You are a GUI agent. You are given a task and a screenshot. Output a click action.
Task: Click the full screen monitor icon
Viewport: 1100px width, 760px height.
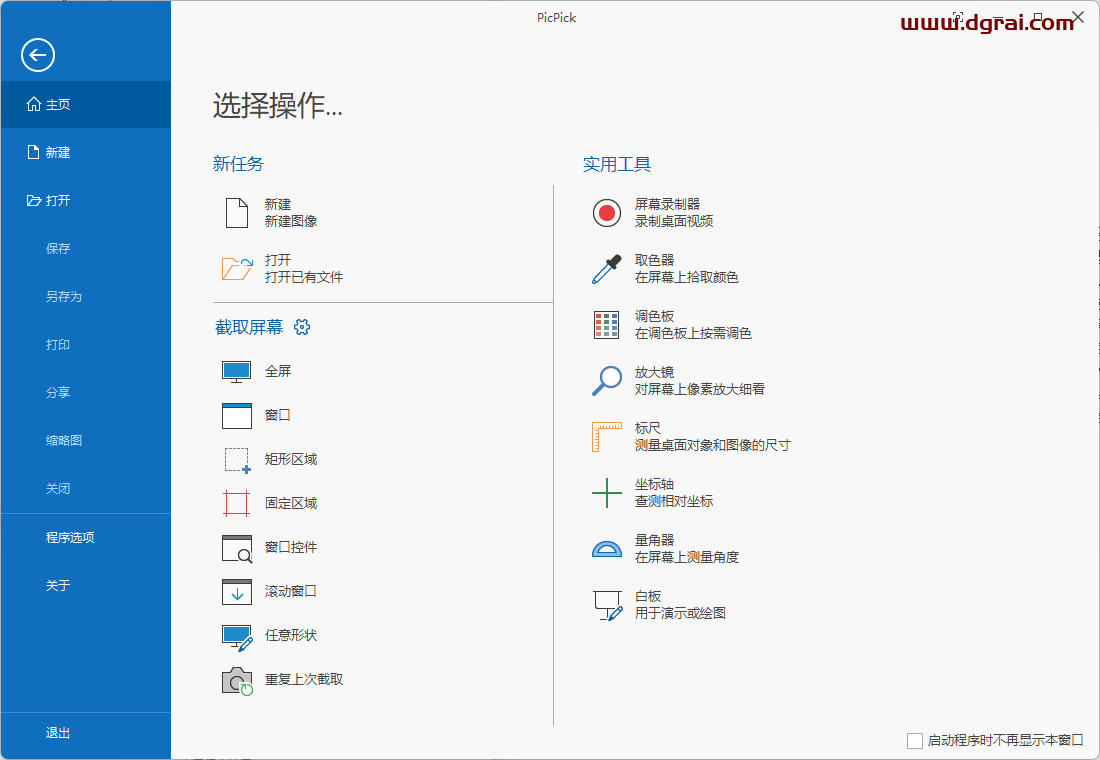236,372
